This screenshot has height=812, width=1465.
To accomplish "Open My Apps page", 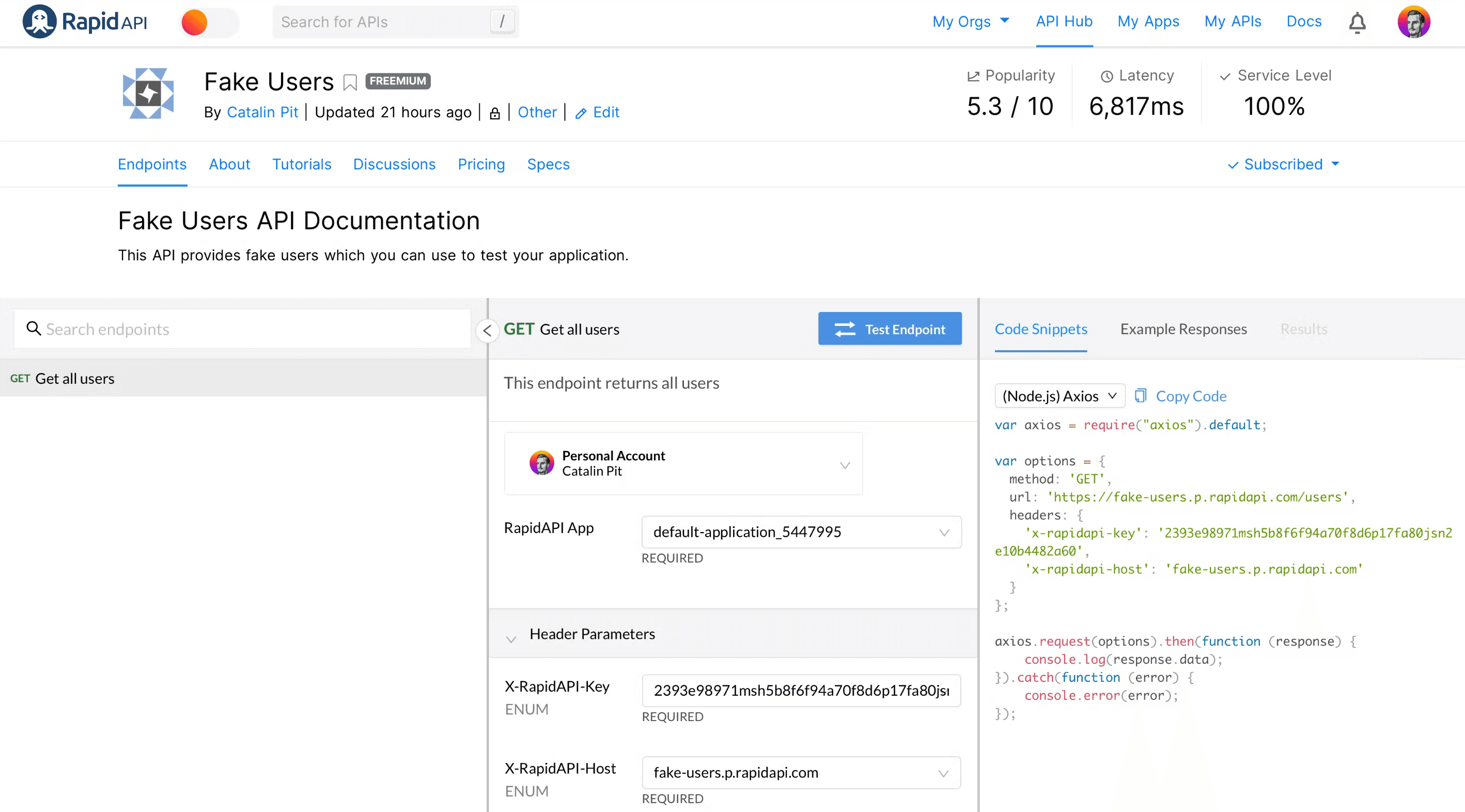I will (x=1148, y=22).
